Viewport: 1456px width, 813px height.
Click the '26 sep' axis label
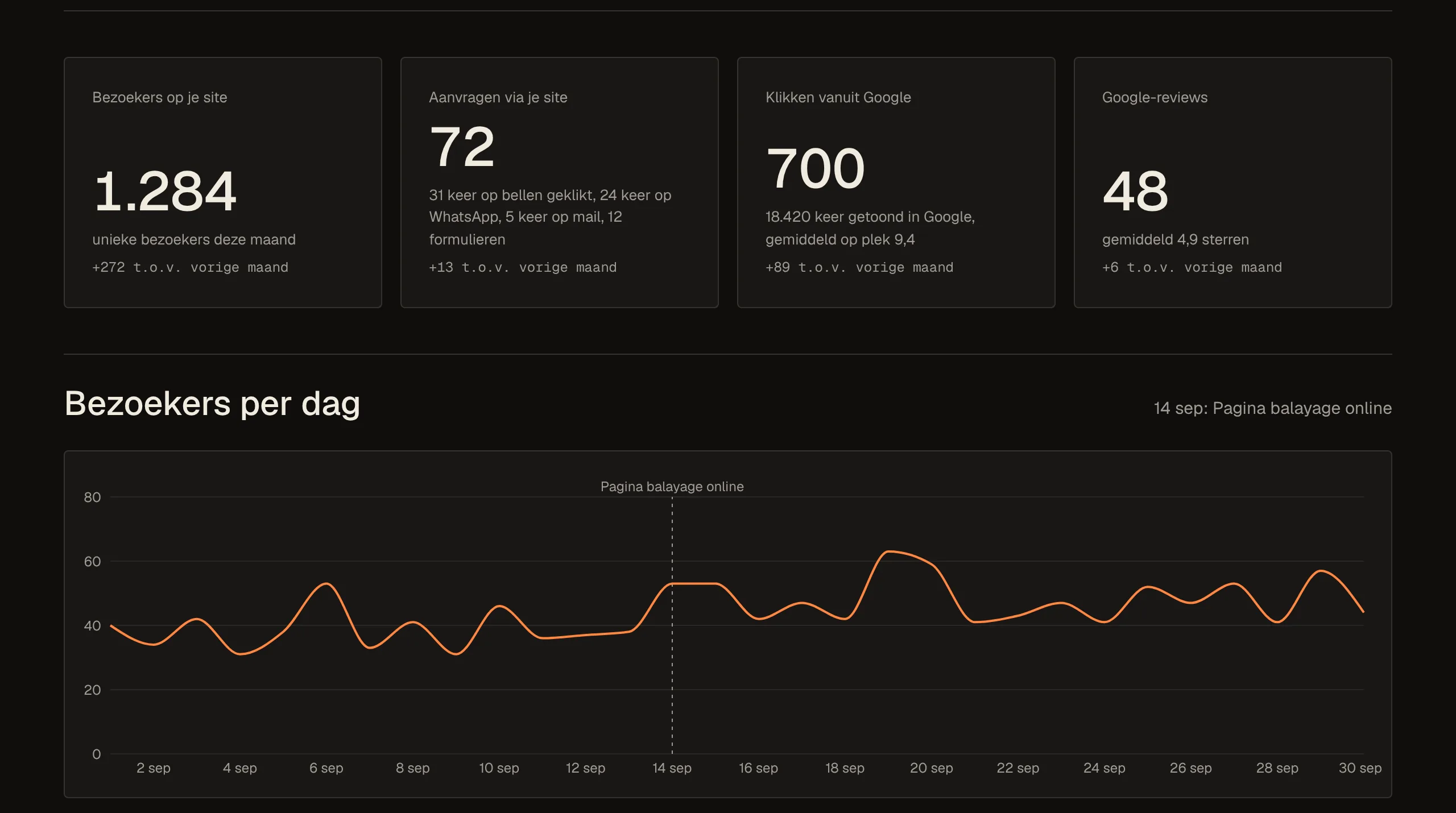(1191, 768)
